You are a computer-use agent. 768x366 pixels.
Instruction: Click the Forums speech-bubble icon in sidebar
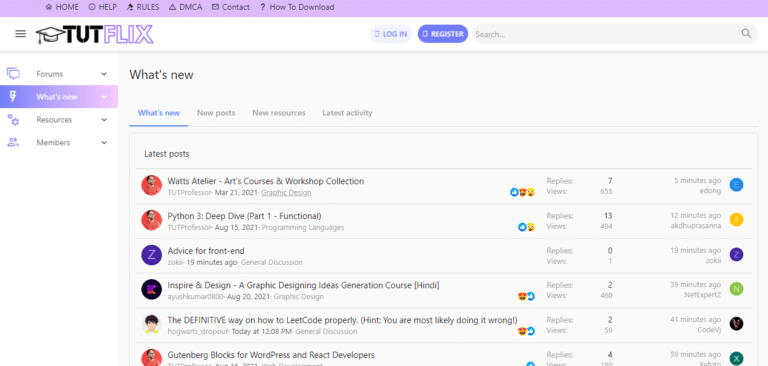click(13, 74)
